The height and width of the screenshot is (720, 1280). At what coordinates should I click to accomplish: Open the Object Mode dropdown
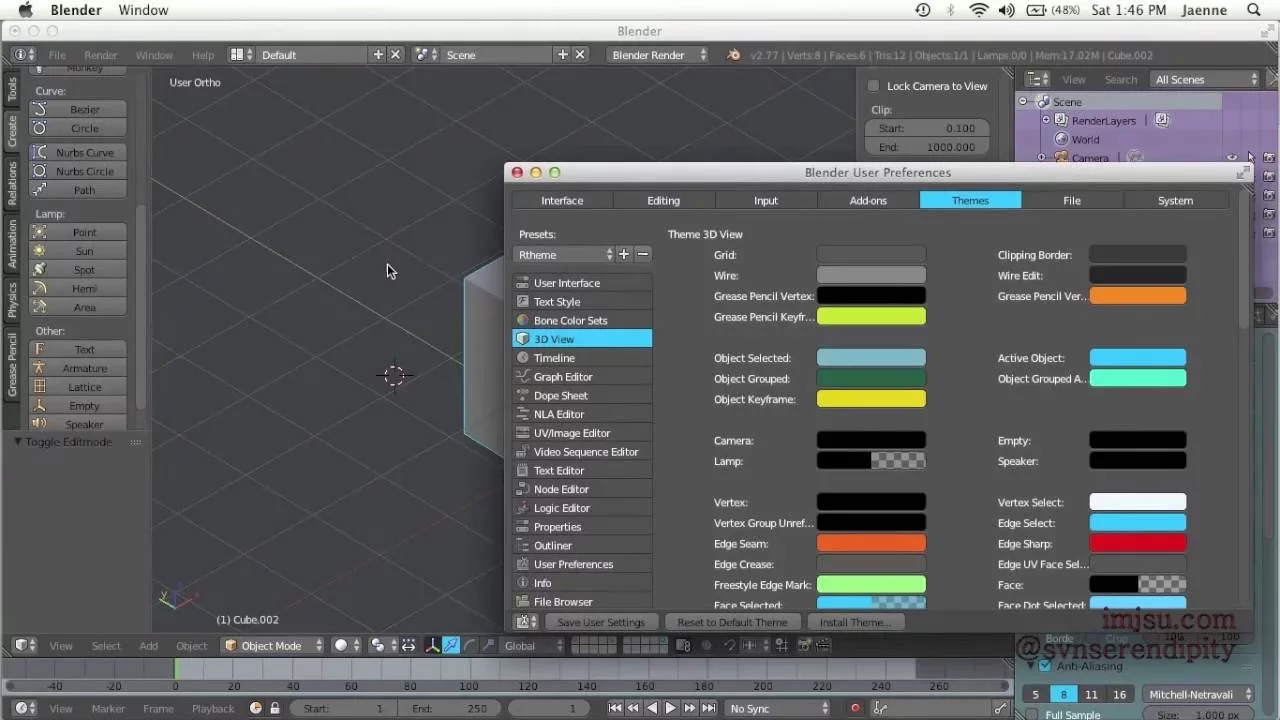(273, 645)
